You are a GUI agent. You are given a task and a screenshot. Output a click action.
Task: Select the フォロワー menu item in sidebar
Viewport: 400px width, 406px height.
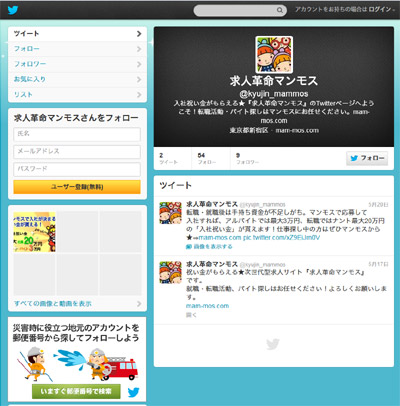click(77, 64)
